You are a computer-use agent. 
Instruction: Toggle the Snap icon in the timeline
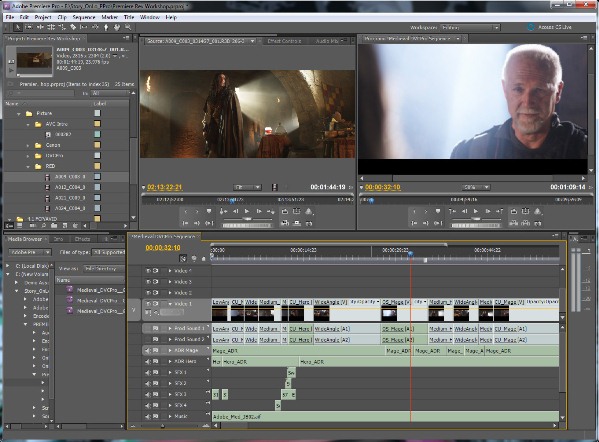click(x=183, y=259)
